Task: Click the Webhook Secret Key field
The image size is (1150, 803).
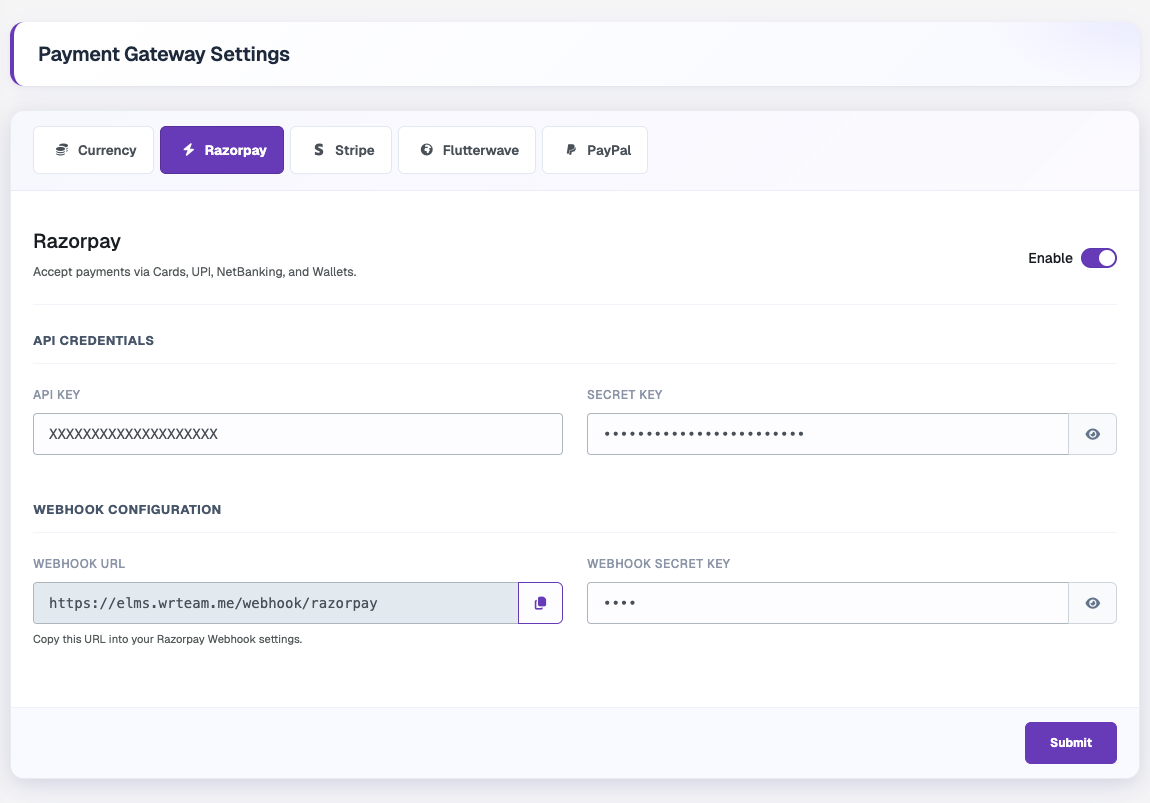Action: pos(827,603)
